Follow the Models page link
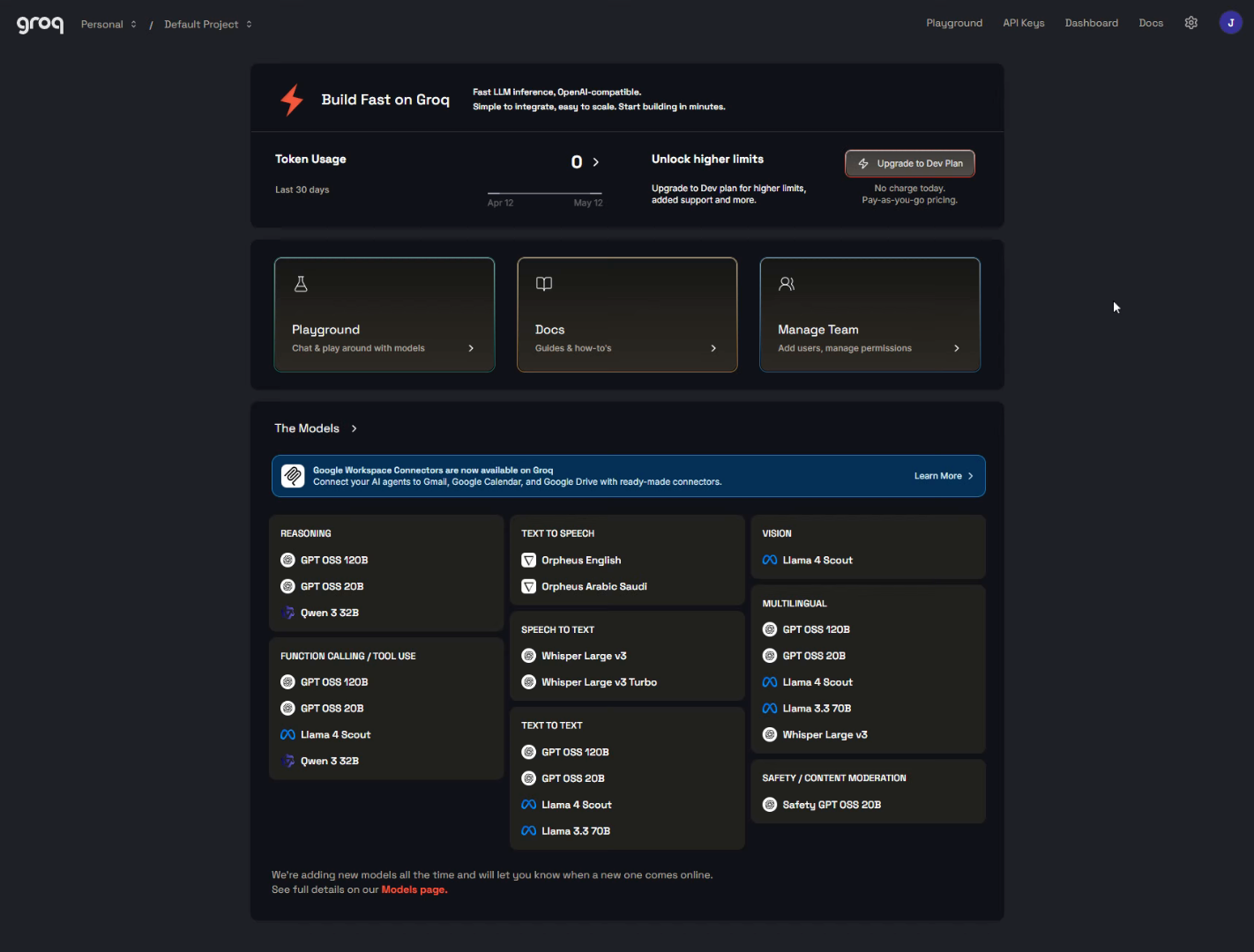Screen dimensions: 1254x952 pos(414,889)
